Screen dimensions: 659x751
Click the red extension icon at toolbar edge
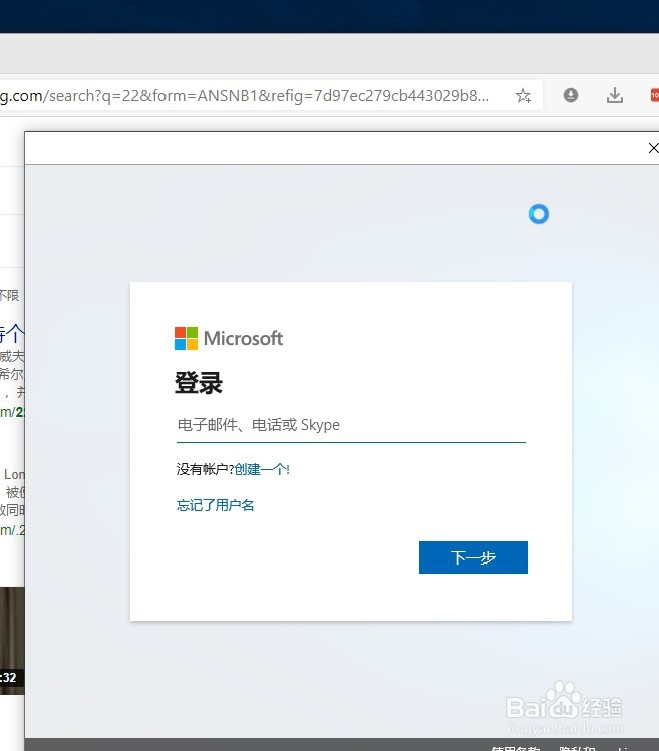654,95
